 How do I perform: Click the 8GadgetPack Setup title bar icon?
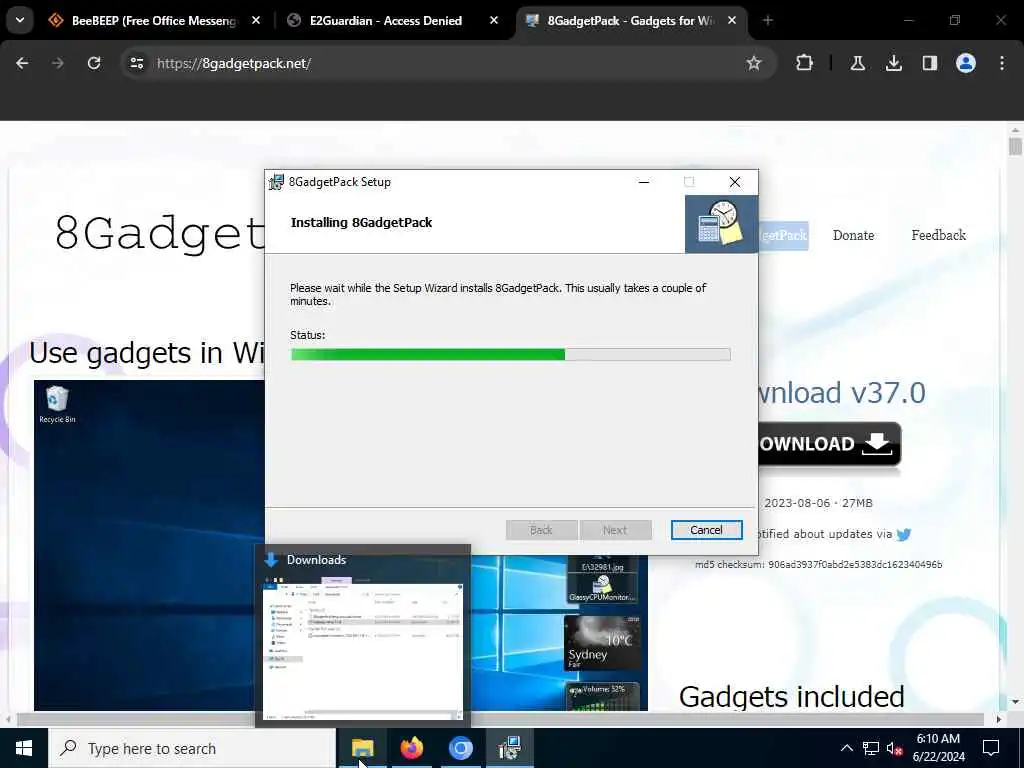277,182
